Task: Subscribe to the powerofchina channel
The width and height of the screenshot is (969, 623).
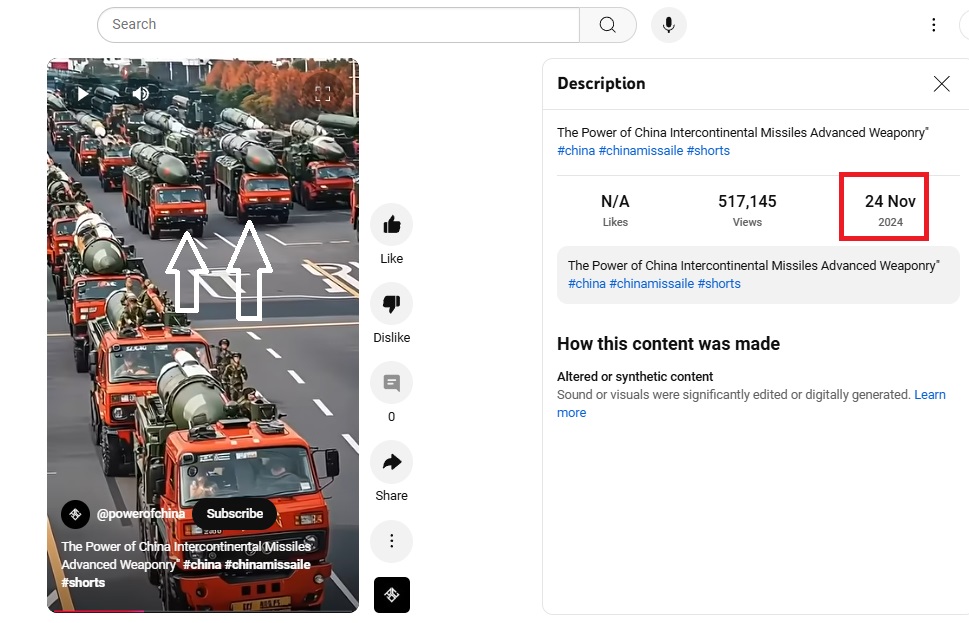Action: [x=234, y=514]
